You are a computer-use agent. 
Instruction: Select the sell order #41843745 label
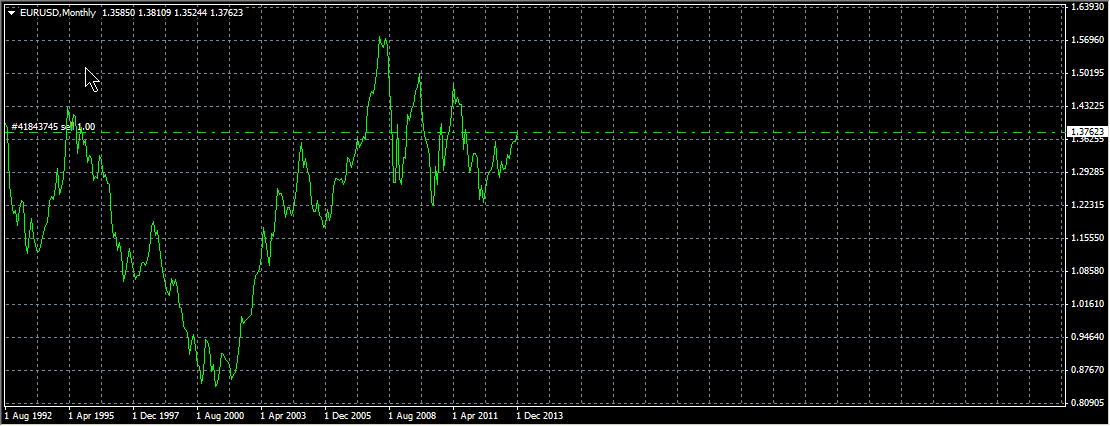pyautogui.click(x=52, y=126)
